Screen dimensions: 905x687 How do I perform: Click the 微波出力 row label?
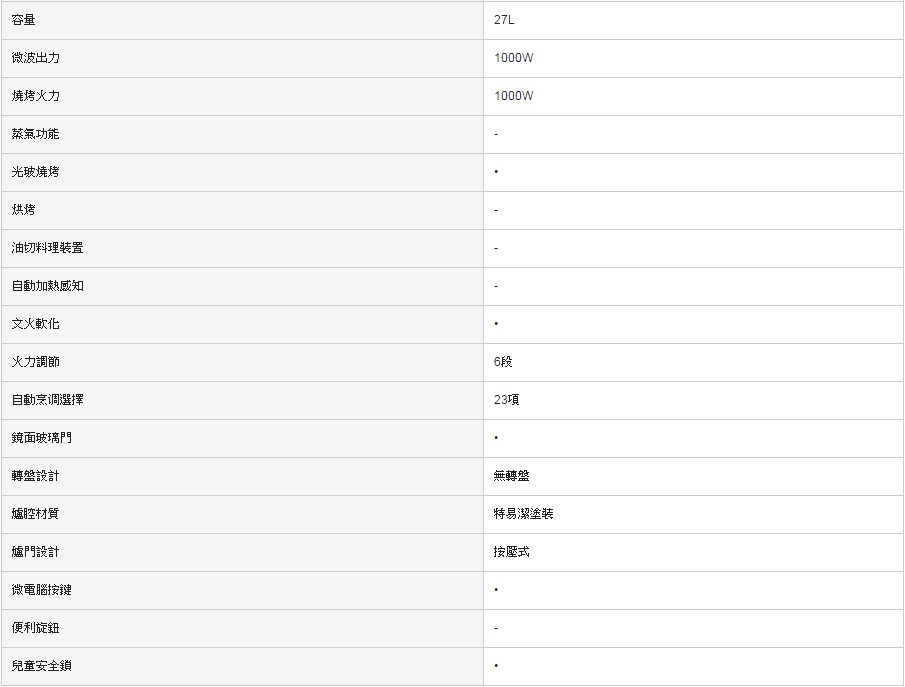36,58
